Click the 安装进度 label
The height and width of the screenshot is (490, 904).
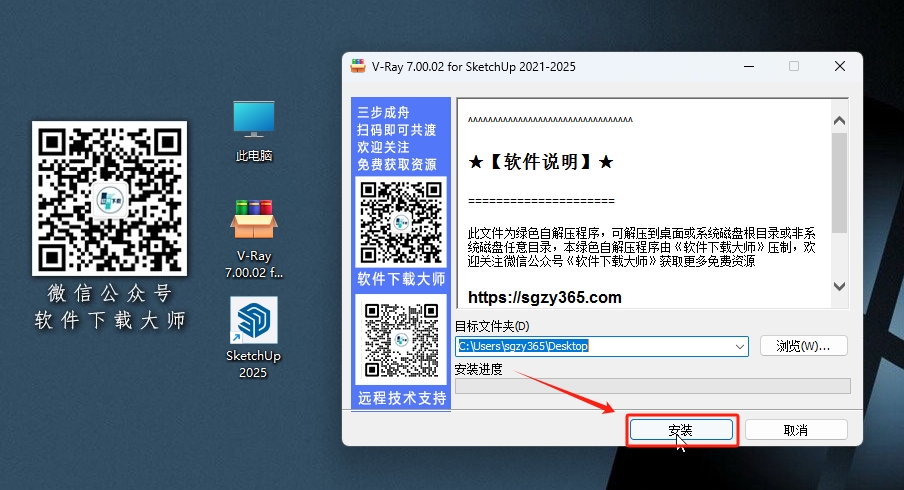coord(479,369)
